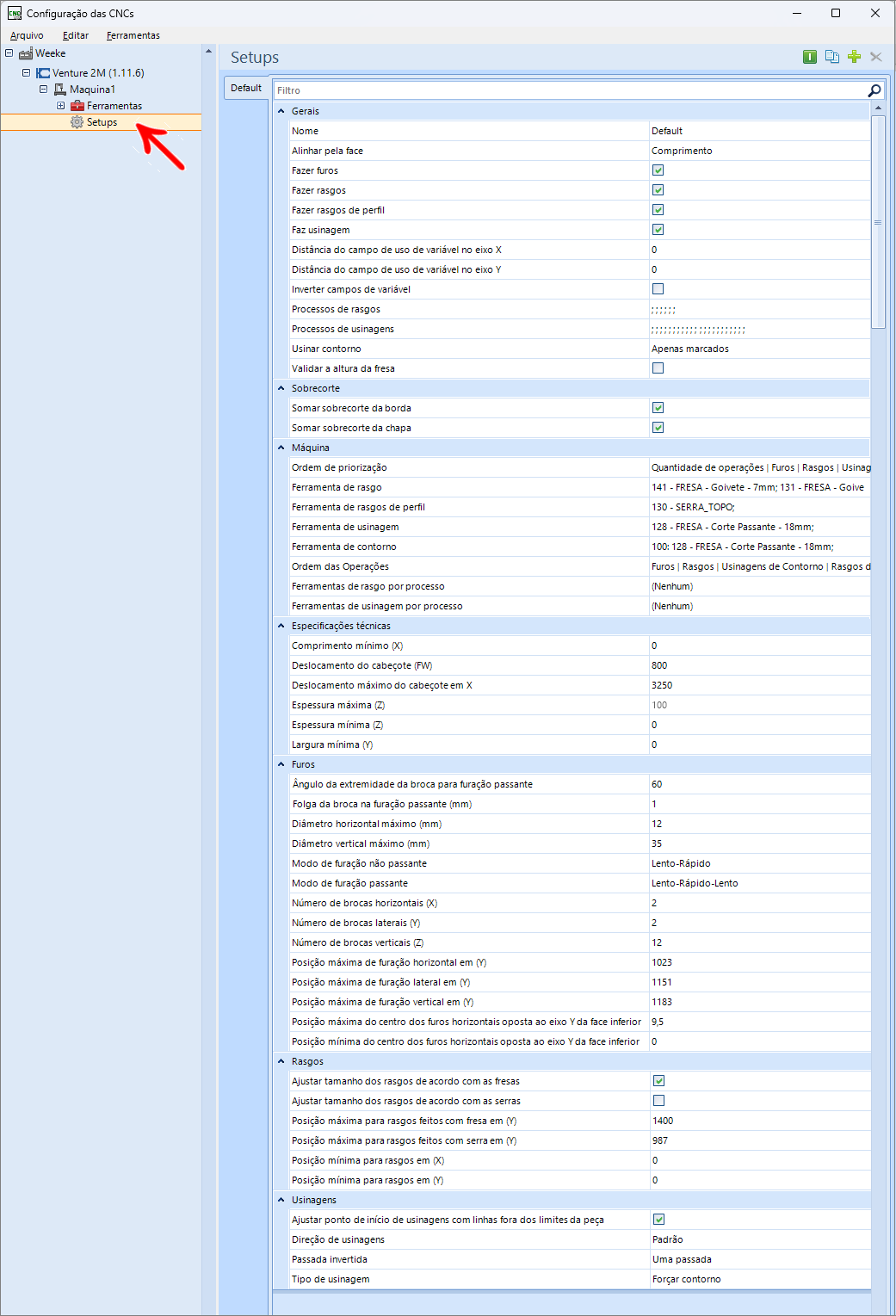Click the Ordem de priorização value
Viewport: 896px width, 1316px height.
pyautogui.click(x=761, y=467)
